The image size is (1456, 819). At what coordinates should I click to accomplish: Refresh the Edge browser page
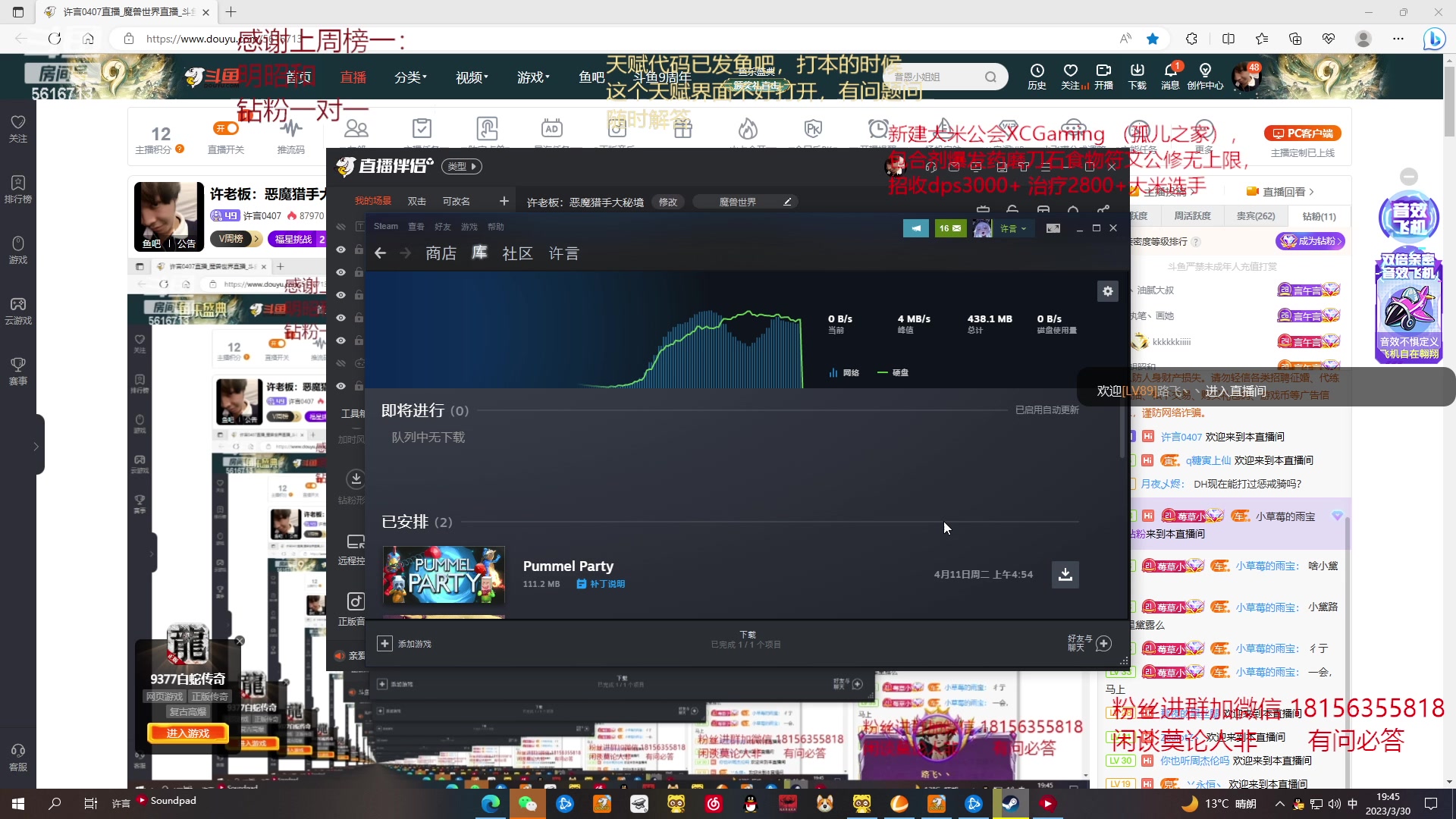point(55,39)
